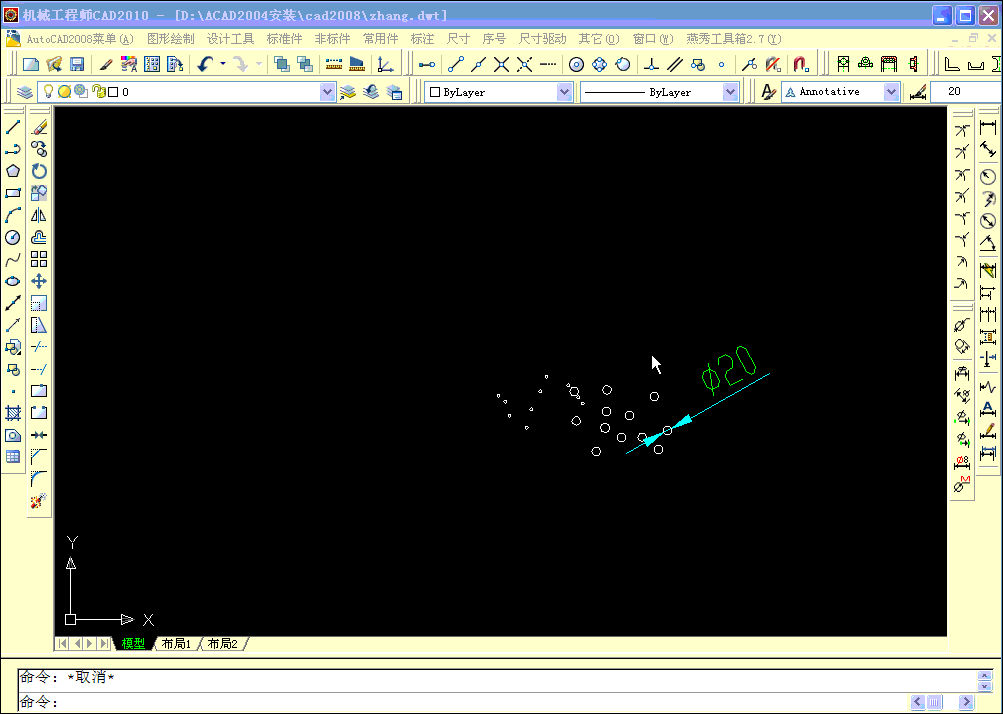Expand the layer 0 dropdown
The width and height of the screenshot is (1003, 714).
point(327,92)
